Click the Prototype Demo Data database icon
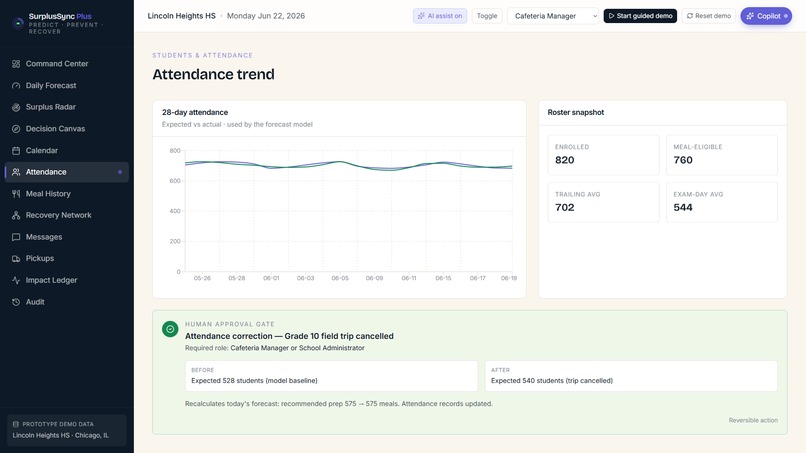Image resolution: width=806 pixels, height=453 pixels. pyautogui.click(x=15, y=424)
